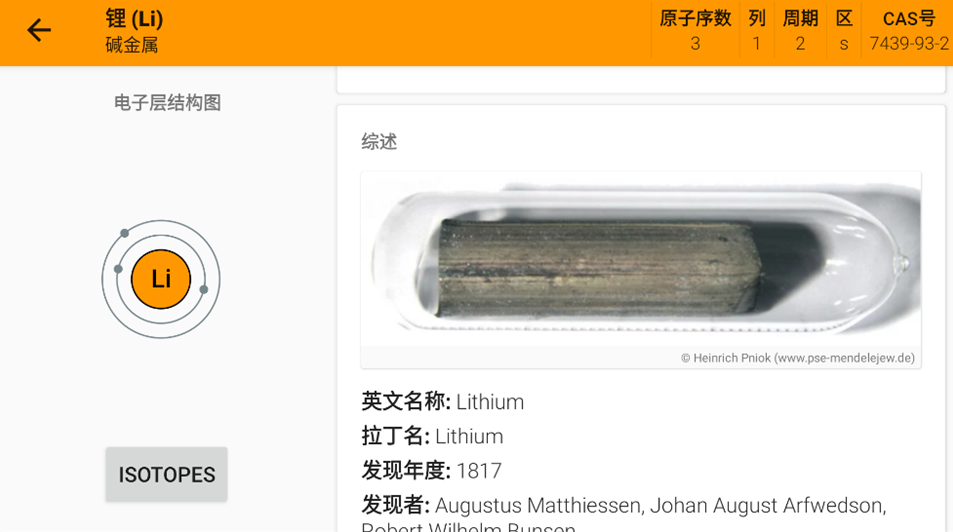The image size is (953, 532).
Task: Click the 锂 (Li) title text
Action: click(134, 18)
